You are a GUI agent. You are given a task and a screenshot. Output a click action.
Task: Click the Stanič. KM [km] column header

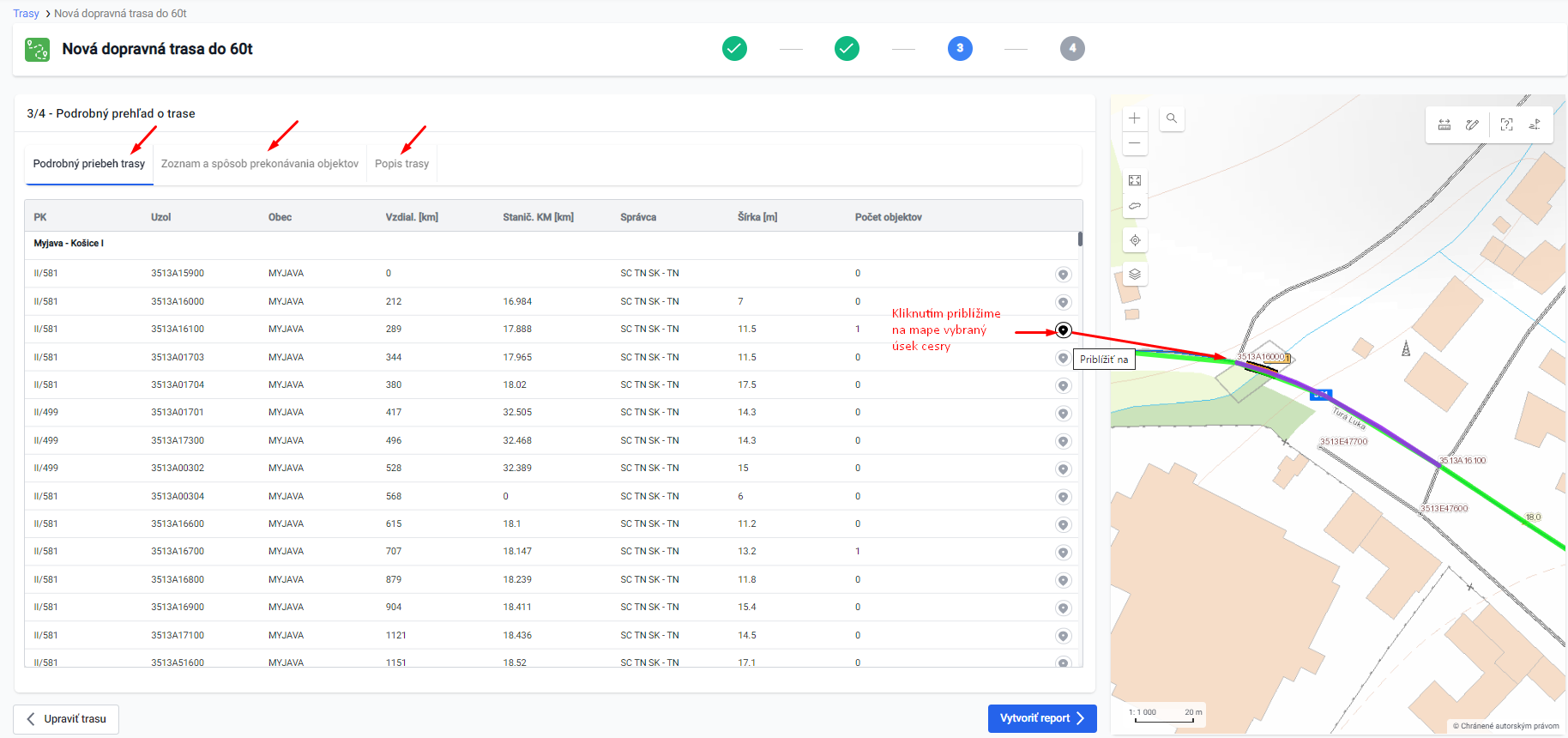[538, 217]
